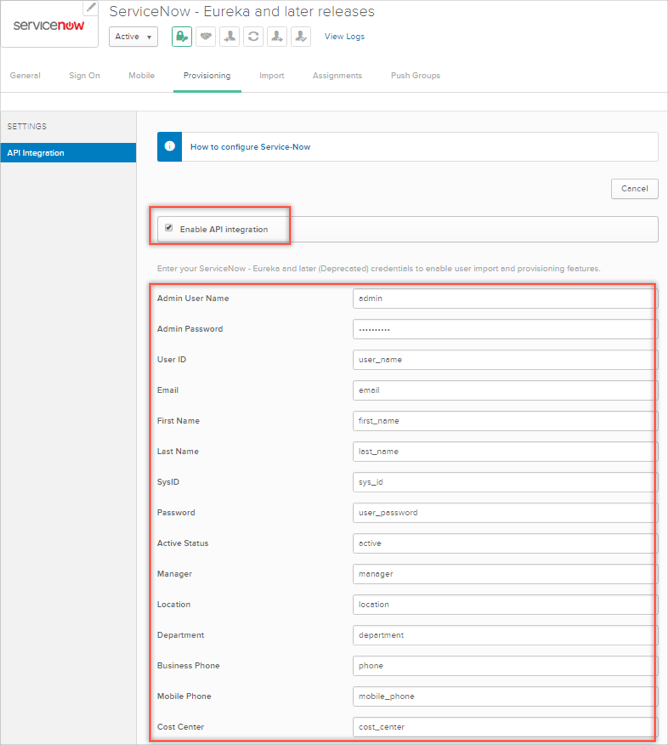Viewport: 668px width, 745px height.
Task: Click the handshake icon in the header
Action: tap(206, 36)
